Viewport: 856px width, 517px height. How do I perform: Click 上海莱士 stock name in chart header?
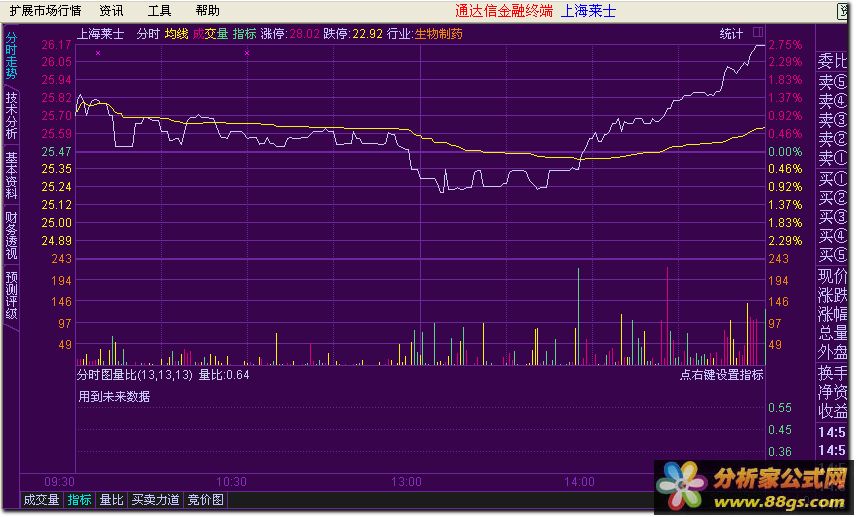[100, 34]
